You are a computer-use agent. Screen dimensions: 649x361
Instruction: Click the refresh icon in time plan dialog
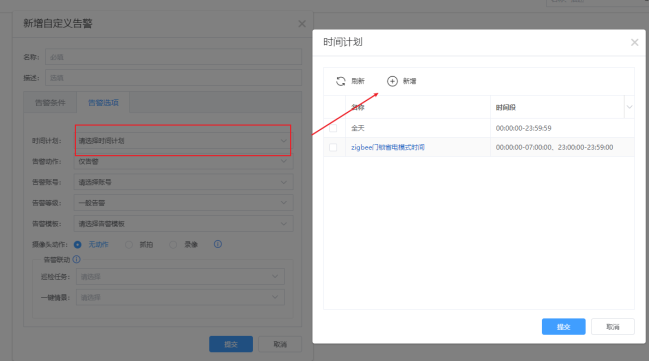[x=341, y=81]
